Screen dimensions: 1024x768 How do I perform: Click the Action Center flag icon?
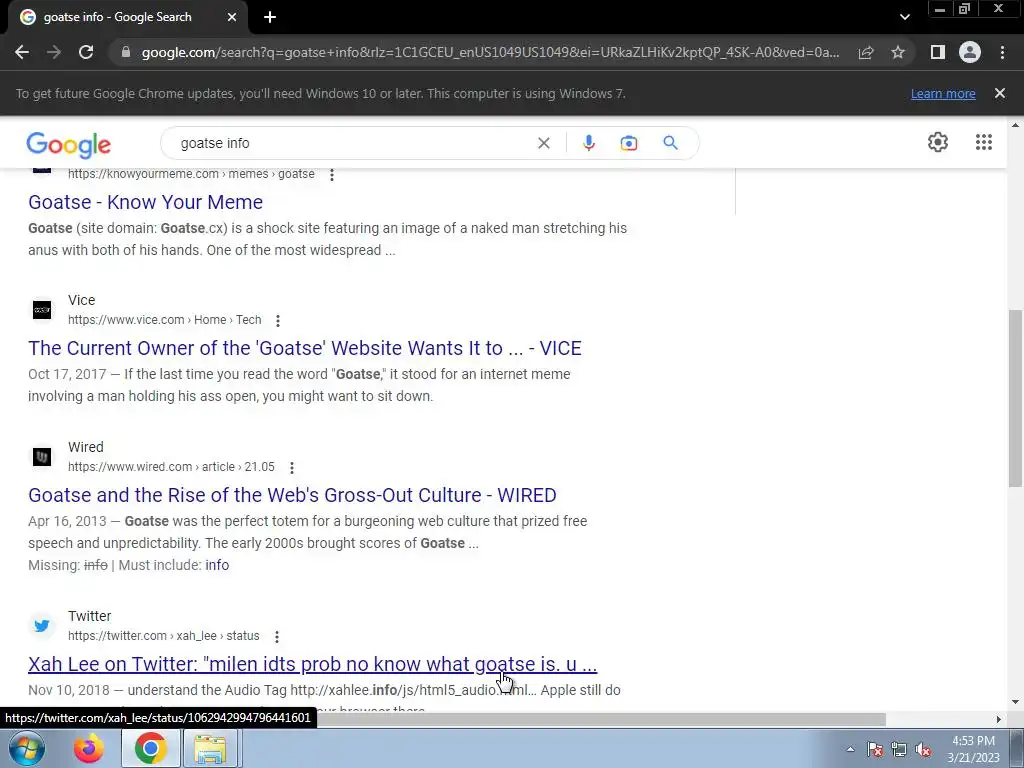tap(875, 749)
